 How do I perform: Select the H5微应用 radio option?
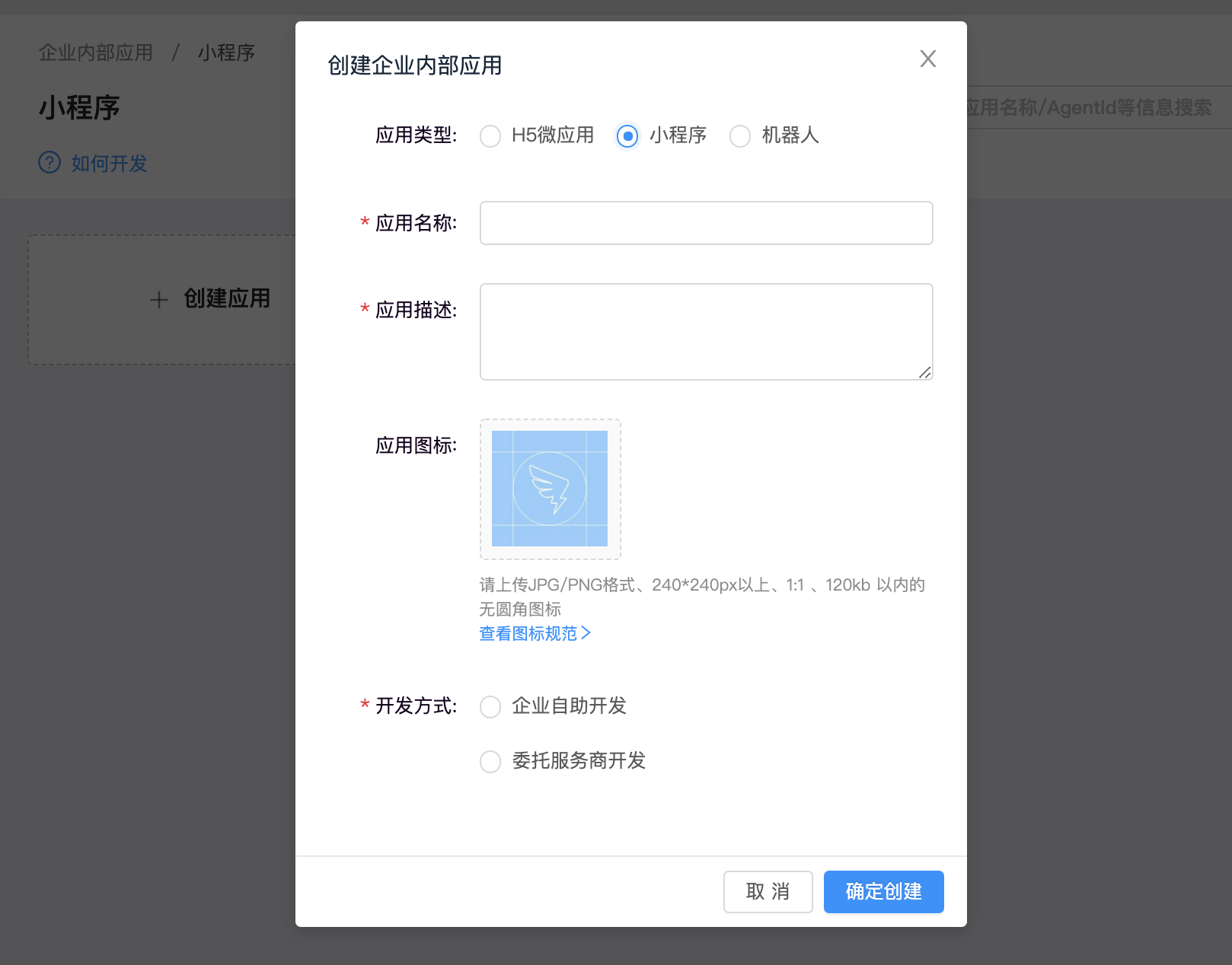[490, 136]
